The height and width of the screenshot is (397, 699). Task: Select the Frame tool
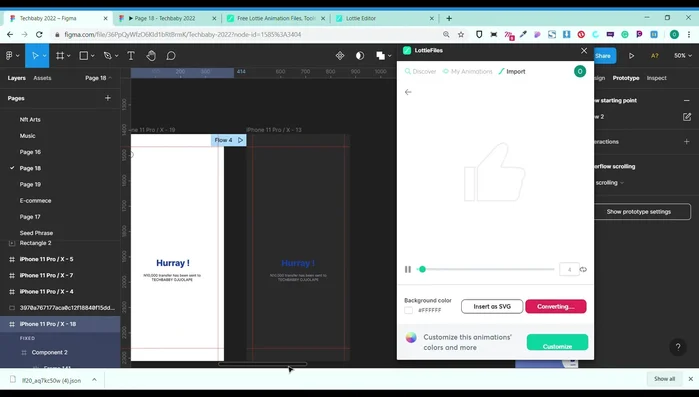[60, 56]
